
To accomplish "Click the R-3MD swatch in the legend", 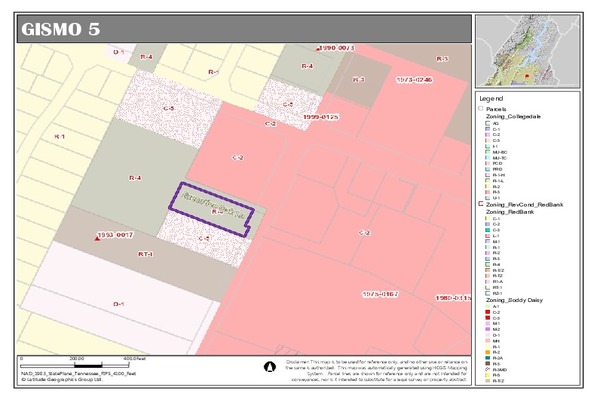I will coord(485,369).
